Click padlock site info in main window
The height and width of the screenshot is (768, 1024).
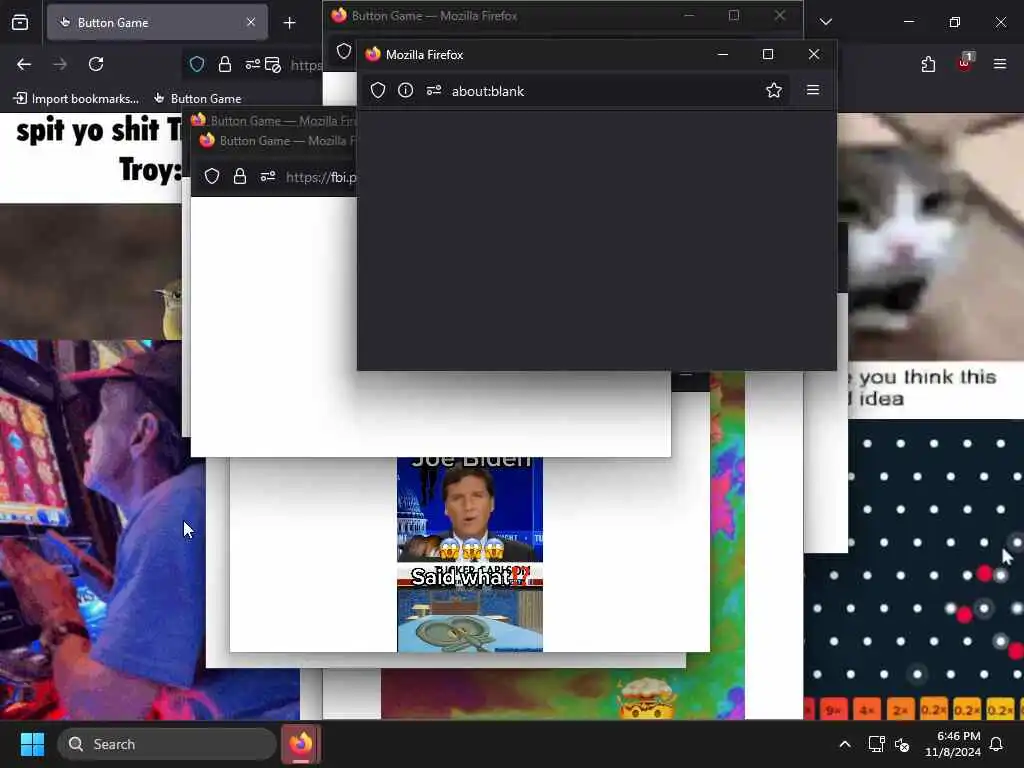[x=225, y=64]
